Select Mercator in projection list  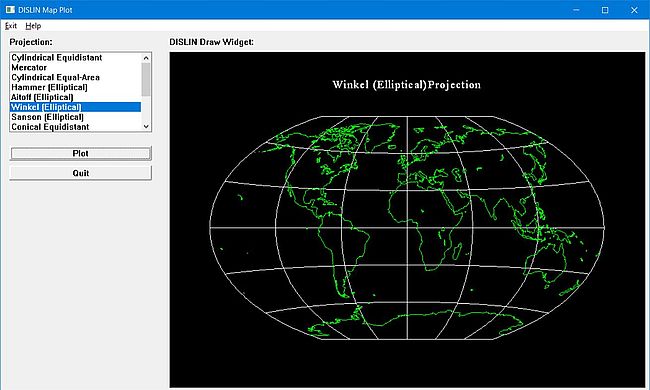pyautogui.click(x=75, y=68)
